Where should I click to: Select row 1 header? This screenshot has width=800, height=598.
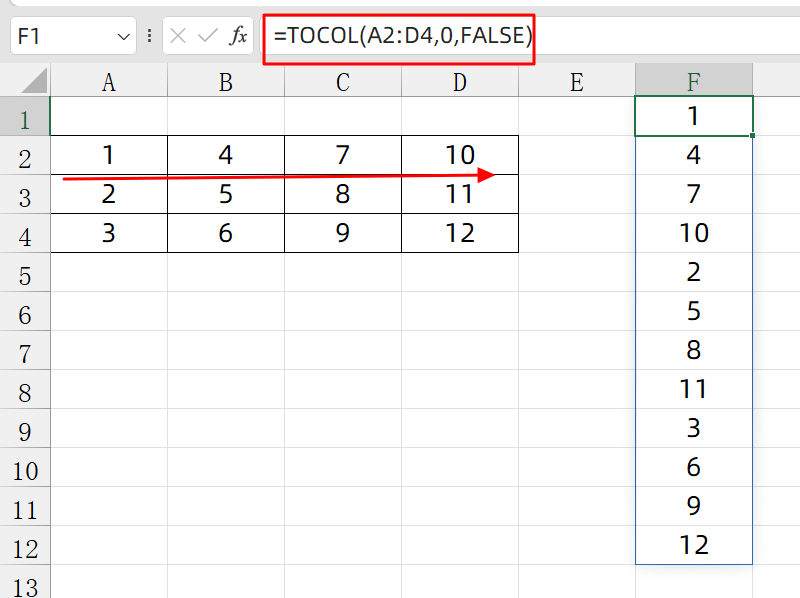click(25, 120)
